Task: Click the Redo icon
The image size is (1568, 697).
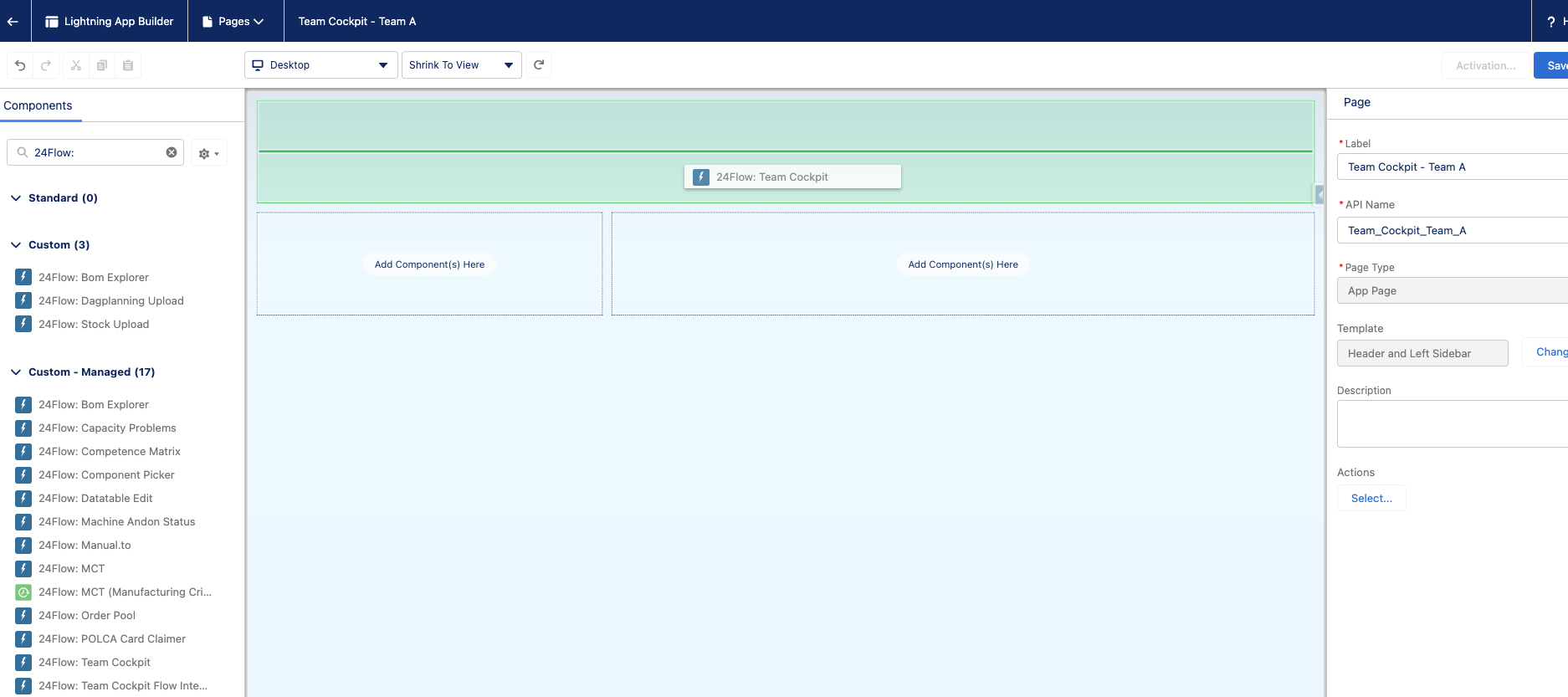Action: pyautogui.click(x=46, y=65)
